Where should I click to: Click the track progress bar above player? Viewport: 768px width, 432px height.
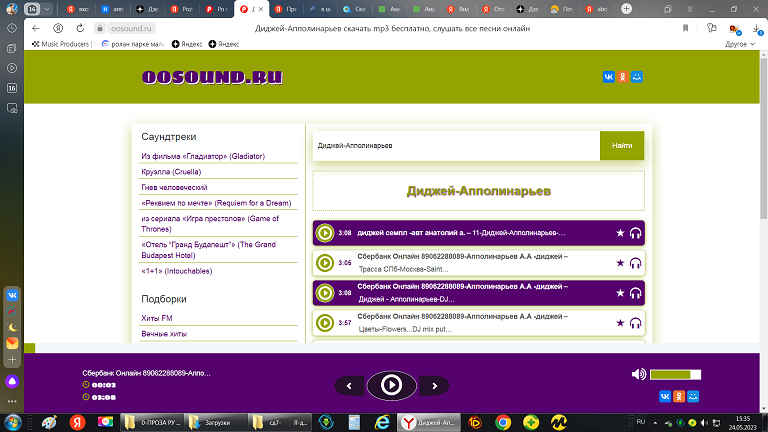click(392, 348)
